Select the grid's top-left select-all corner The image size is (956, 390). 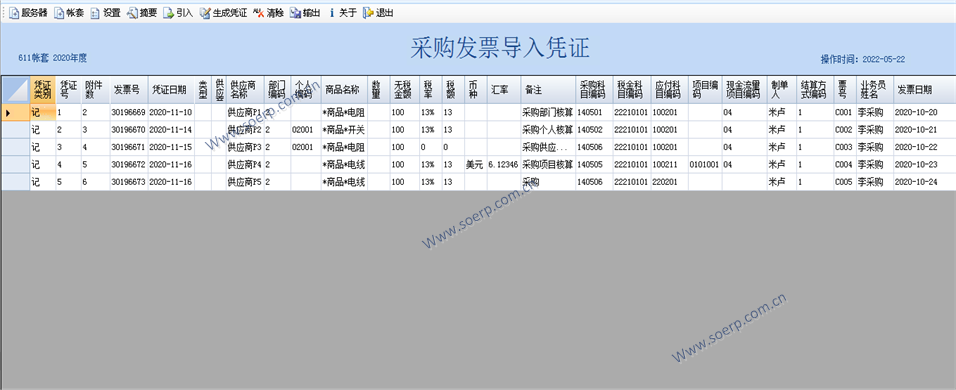pyautogui.click(x=15, y=90)
